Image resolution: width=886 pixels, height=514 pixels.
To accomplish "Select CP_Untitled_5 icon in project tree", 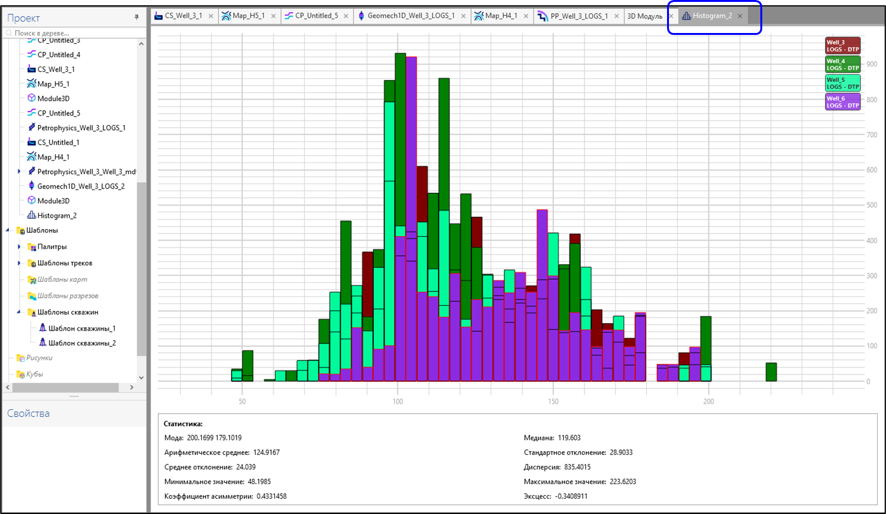I will [31, 113].
